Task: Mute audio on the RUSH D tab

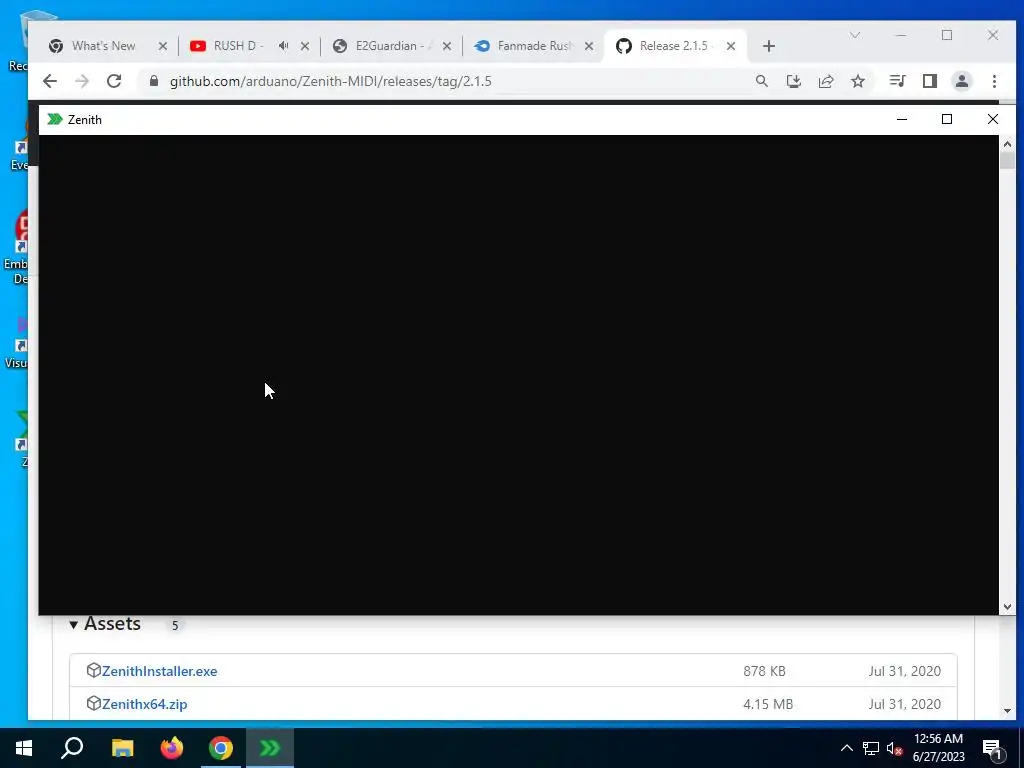Action: (x=283, y=46)
